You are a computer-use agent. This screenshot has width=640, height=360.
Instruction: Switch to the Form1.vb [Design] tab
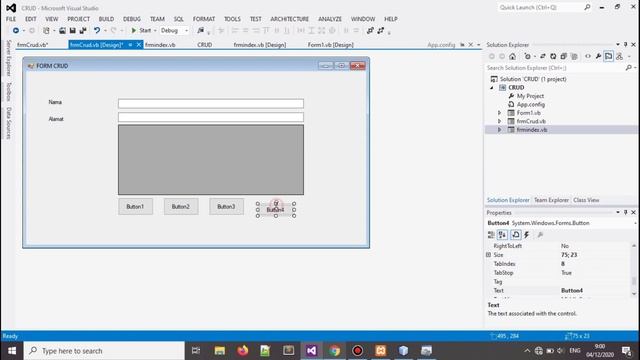(x=330, y=45)
